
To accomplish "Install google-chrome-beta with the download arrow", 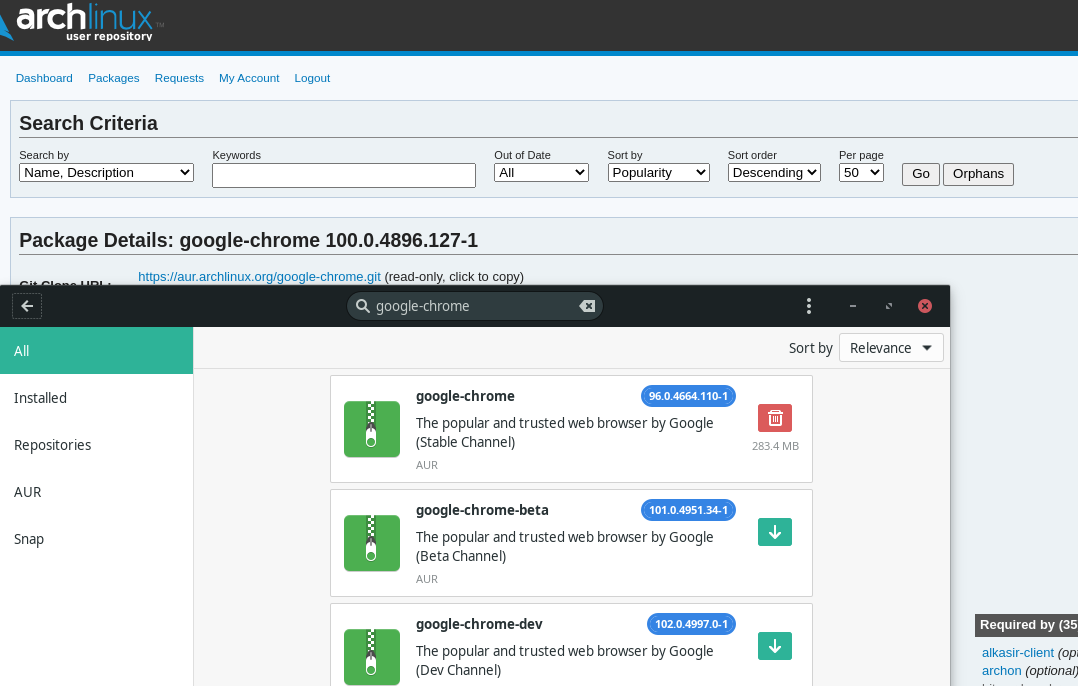I will (774, 532).
